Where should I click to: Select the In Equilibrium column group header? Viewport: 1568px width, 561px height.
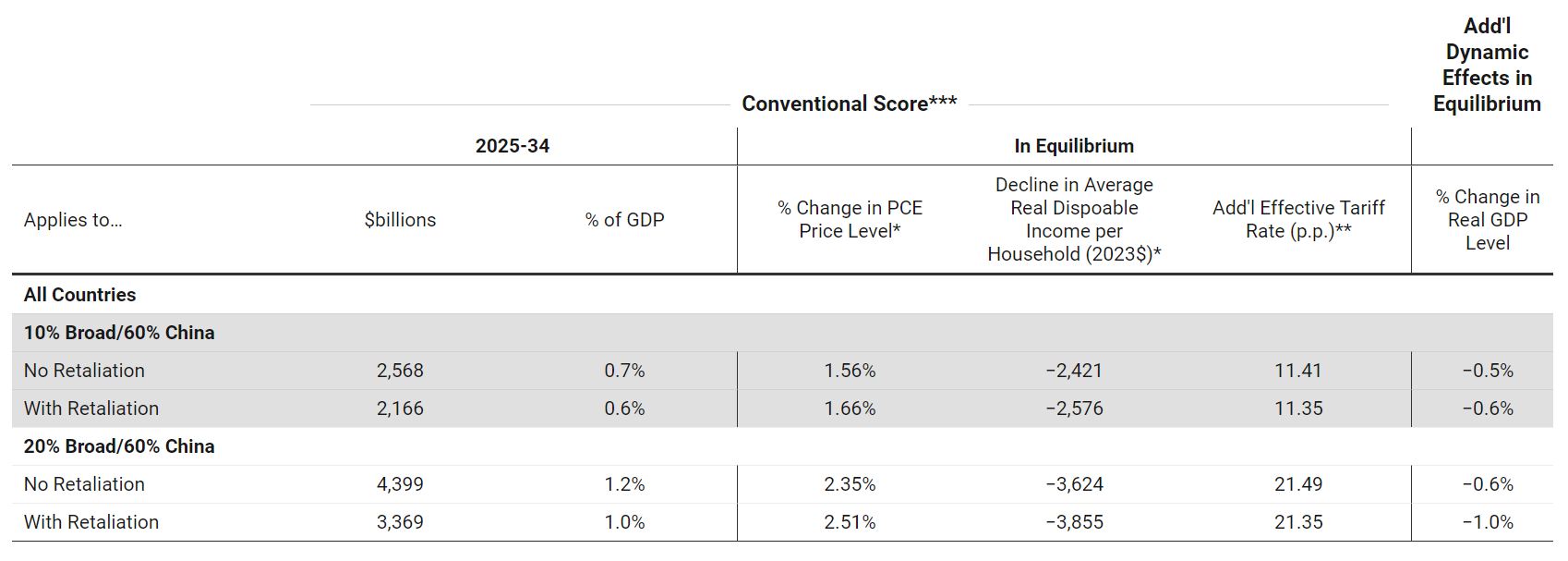[x=1074, y=146]
